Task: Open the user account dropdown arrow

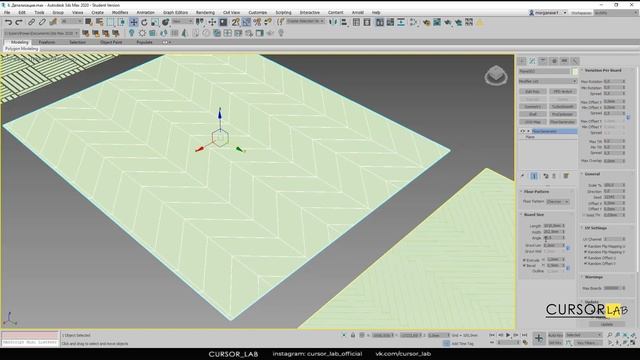Action: (565, 13)
